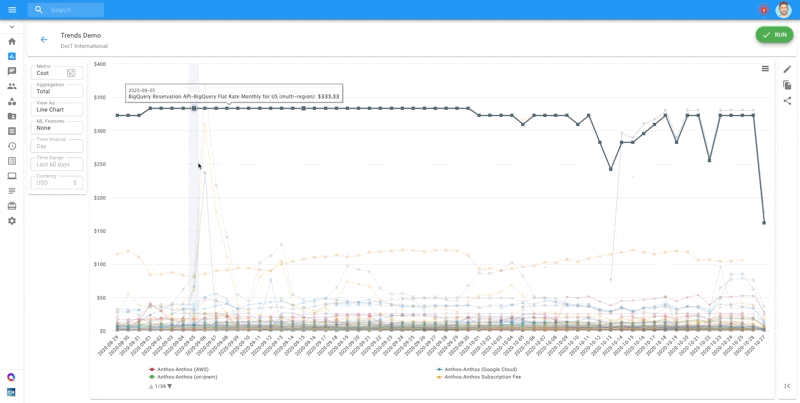This screenshot has width=800, height=403.
Task: Open the Time Range Last 60 days dropdown
Action: (x=57, y=164)
